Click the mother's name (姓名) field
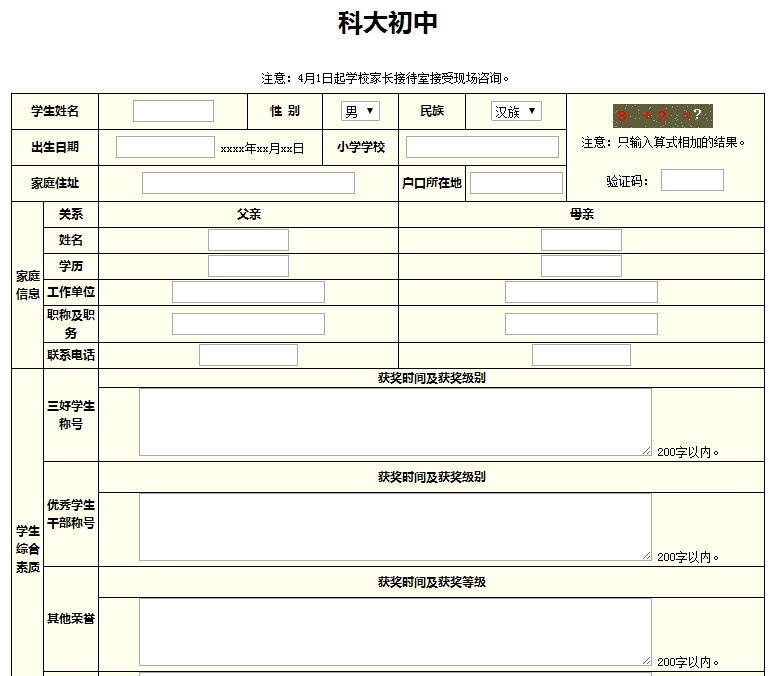The height and width of the screenshot is (676, 784). click(x=581, y=240)
